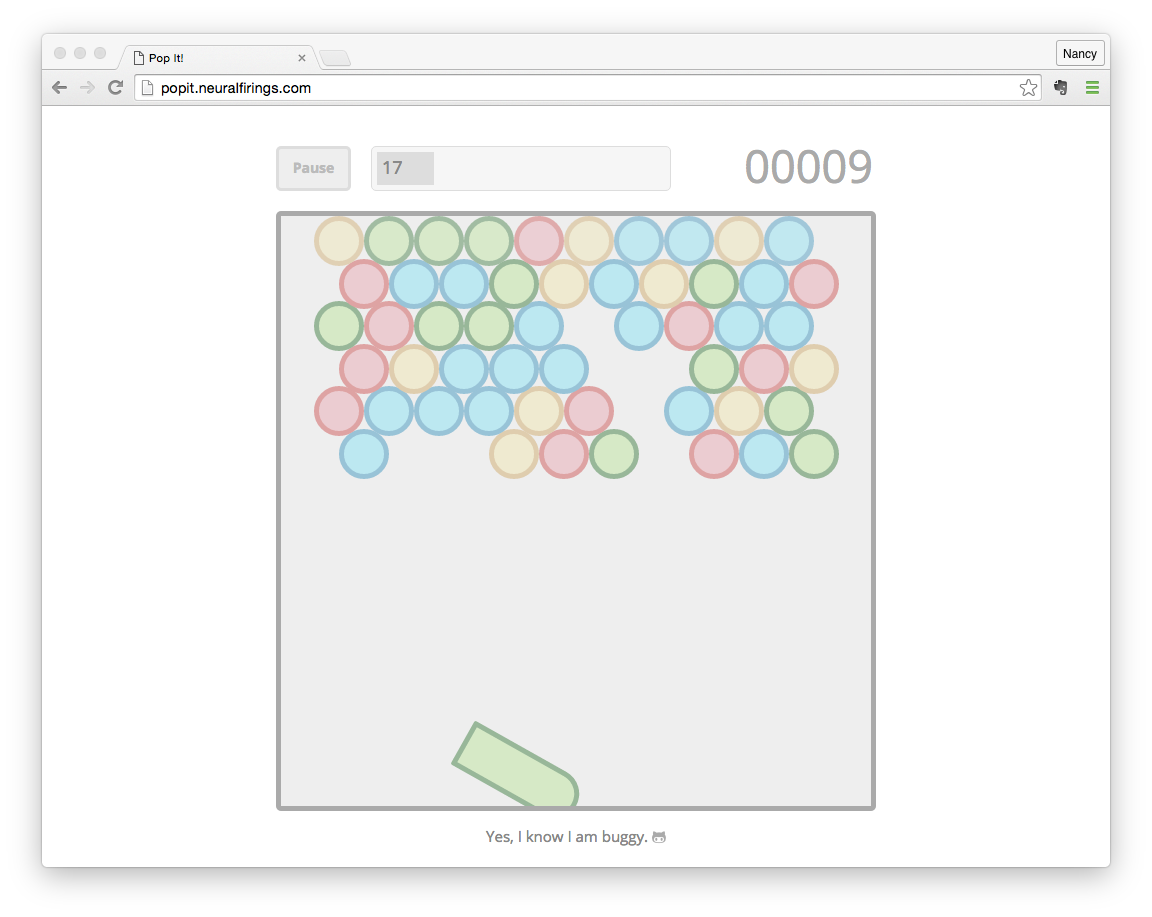This screenshot has width=1152, height=917.
Task: Reload the Pop It! page
Action: [116, 88]
